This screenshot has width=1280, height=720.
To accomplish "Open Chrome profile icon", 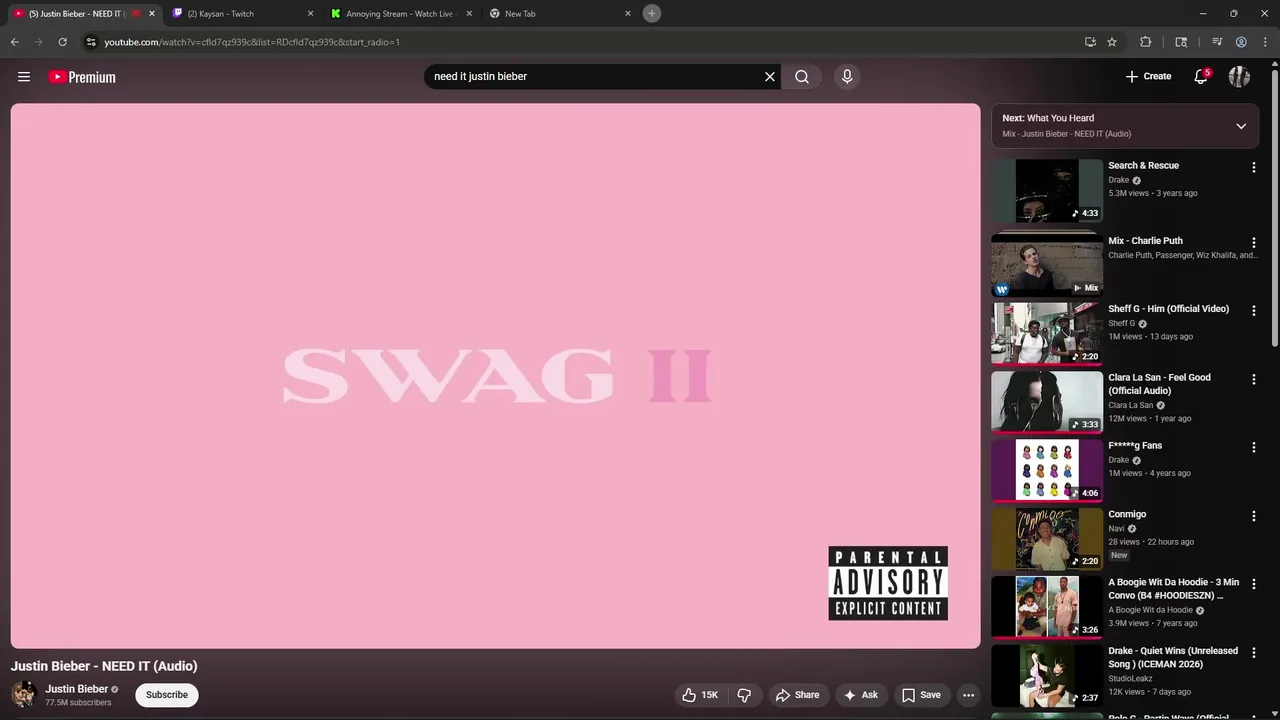I will (1241, 42).
